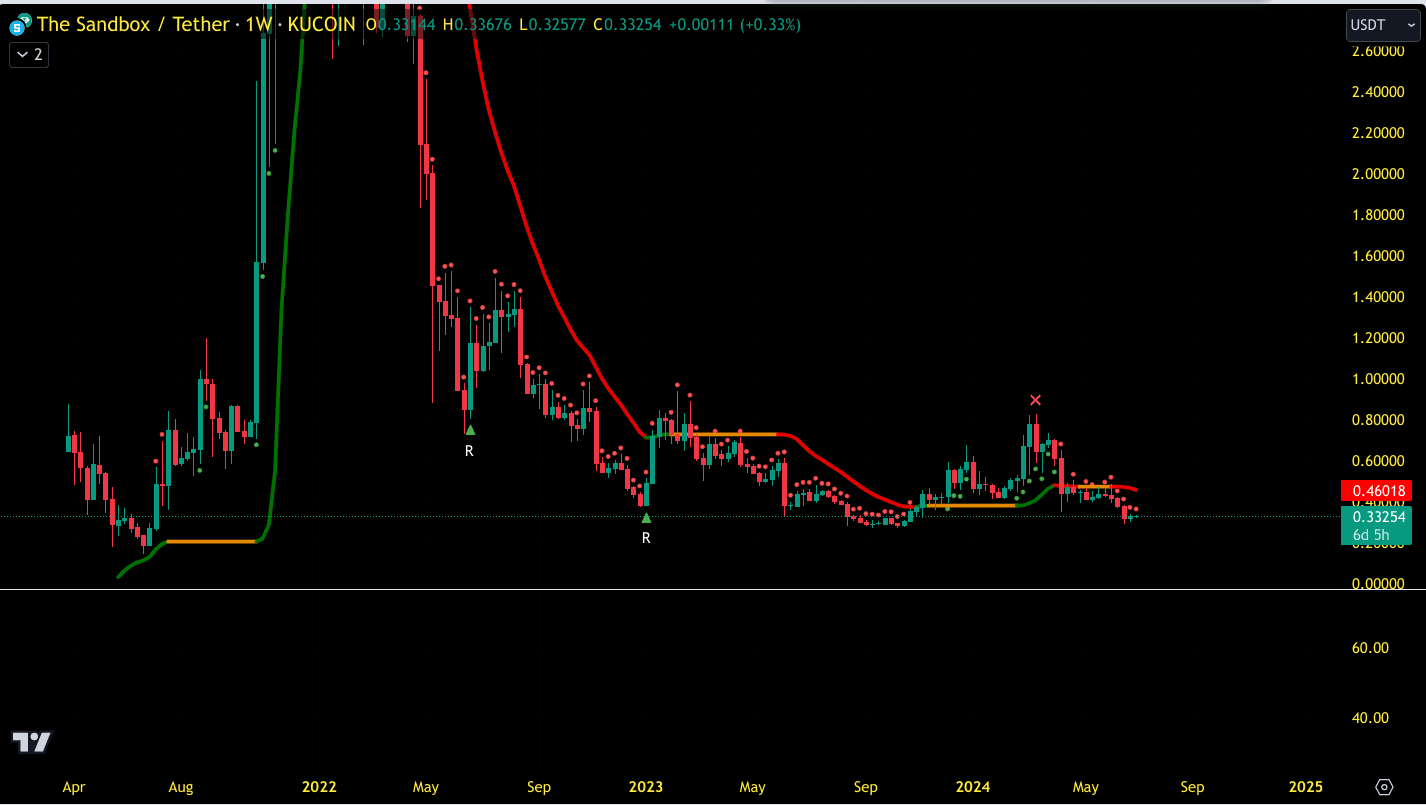The width and height of the screenshot is (1426, 805).
Task: Click the 0.00000 price axis label
Action: [x=1378, y=584]
